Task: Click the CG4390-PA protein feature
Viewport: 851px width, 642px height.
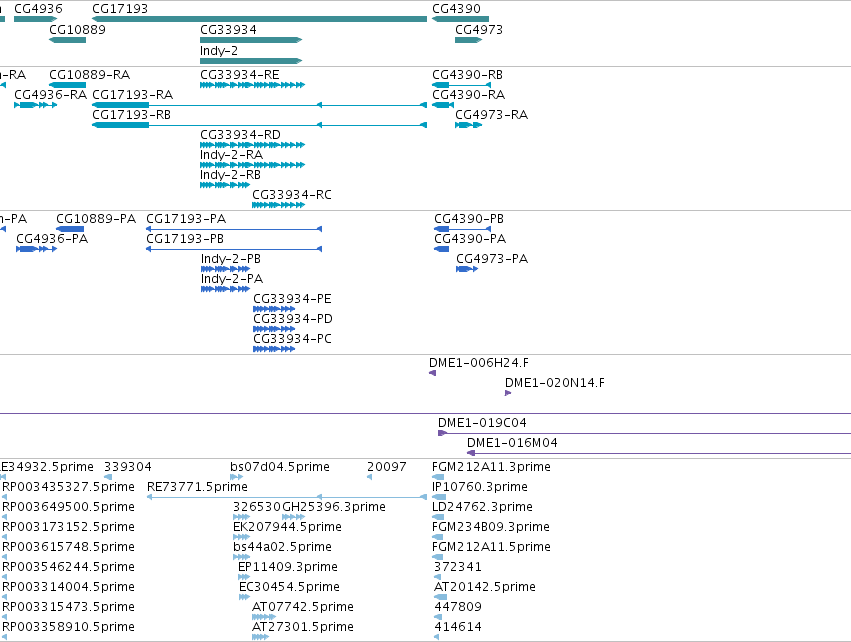Action: tap(441, 249)
